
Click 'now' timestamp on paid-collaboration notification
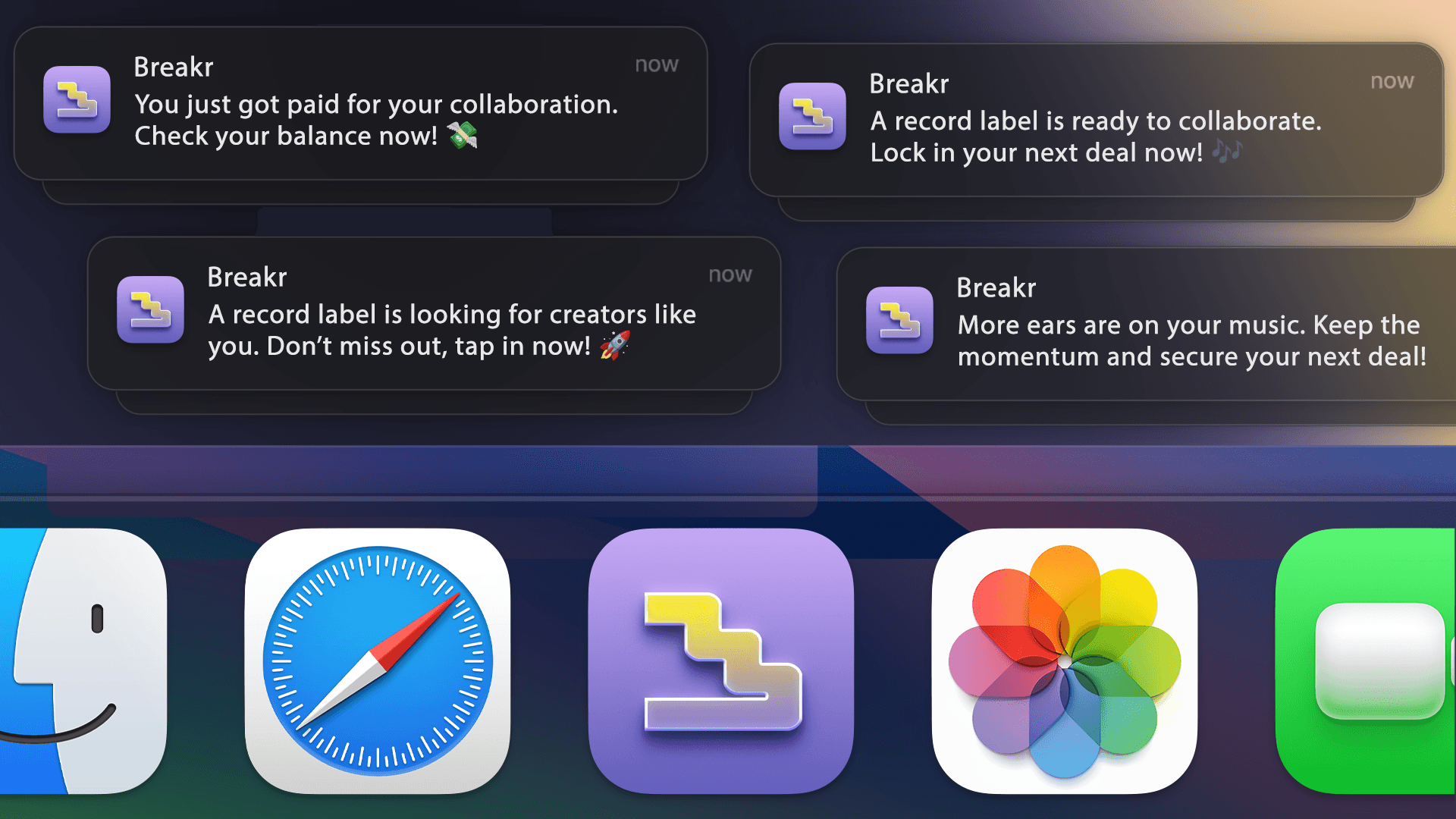[657, 65]
